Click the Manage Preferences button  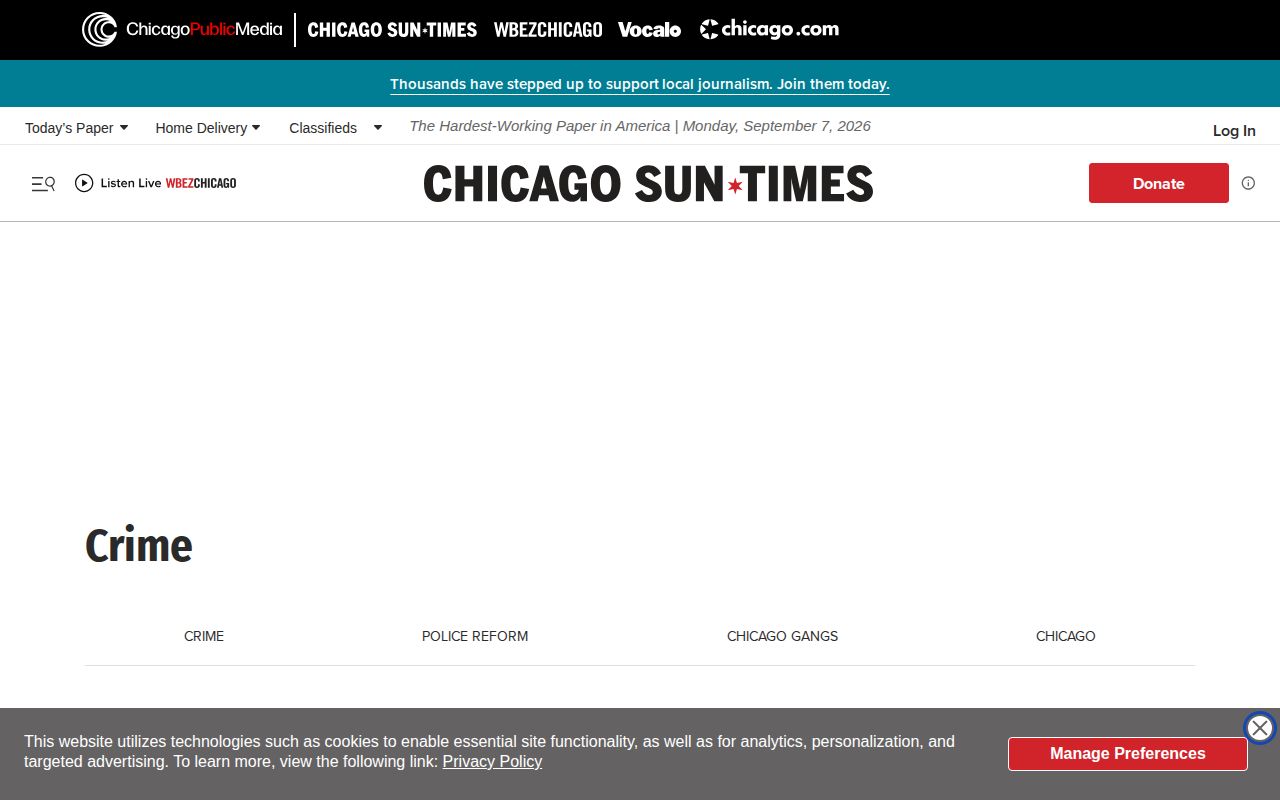pos(1128,754)
